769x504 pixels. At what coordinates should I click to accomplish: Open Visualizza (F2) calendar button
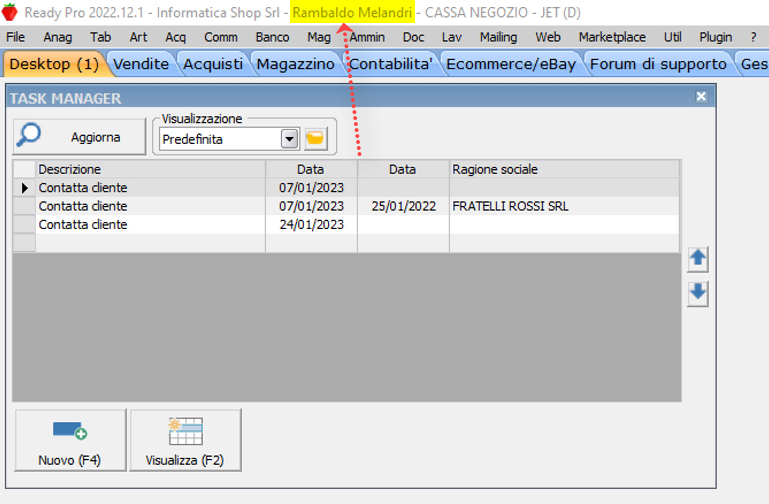[x=185, y=440]
